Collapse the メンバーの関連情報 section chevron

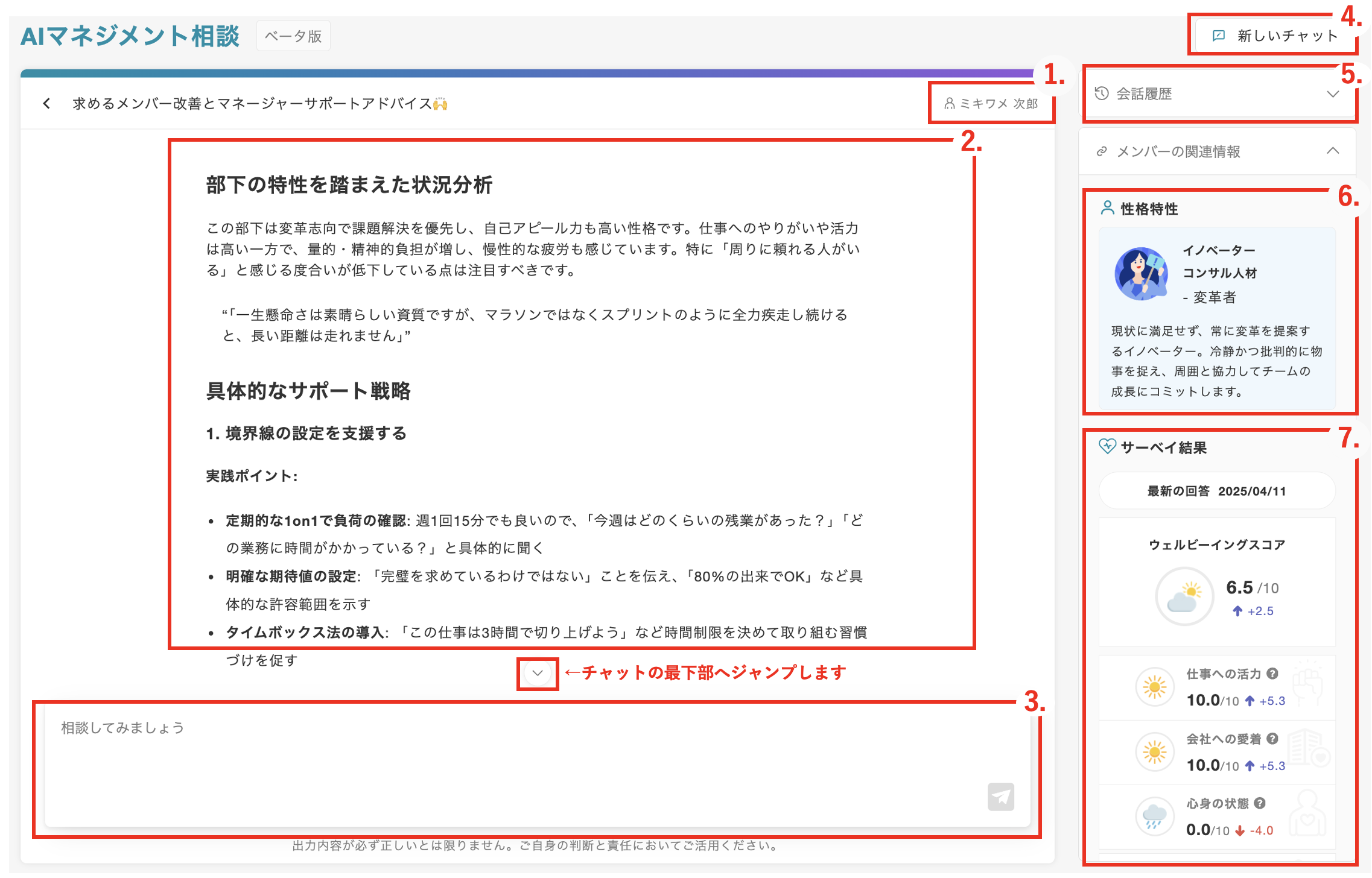click(x=1333, y=151)
